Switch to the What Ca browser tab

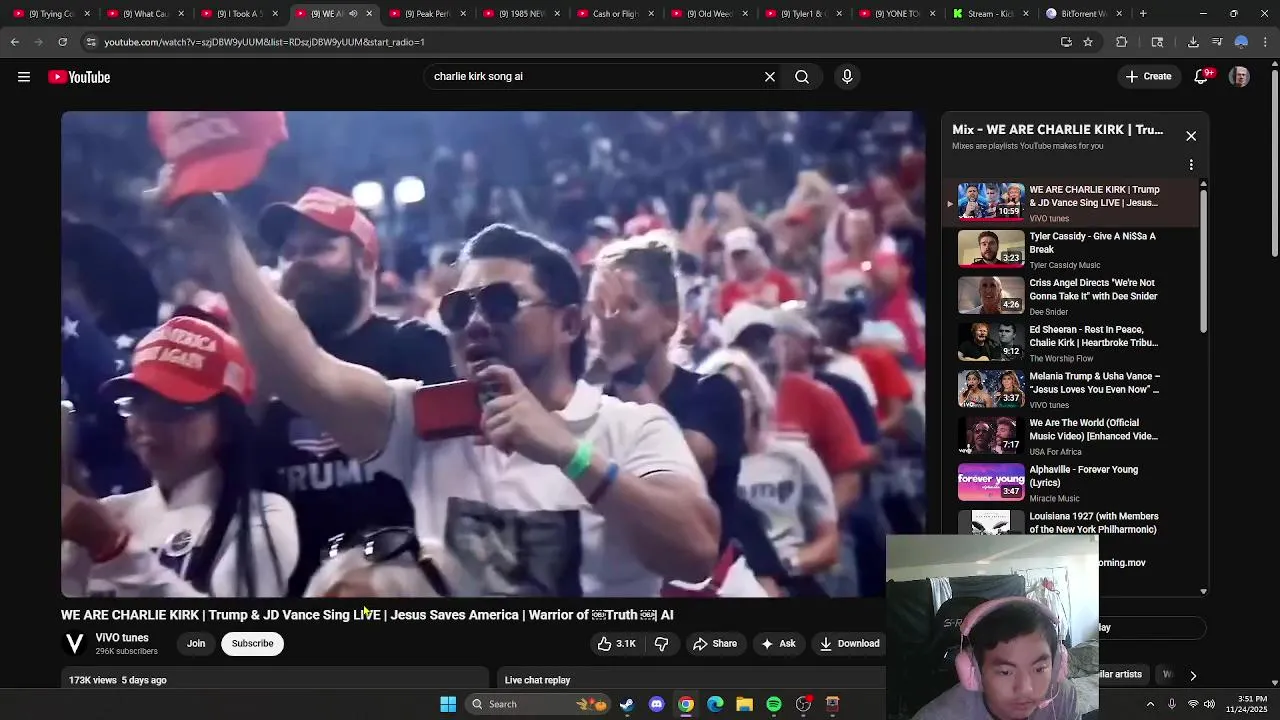144,14
